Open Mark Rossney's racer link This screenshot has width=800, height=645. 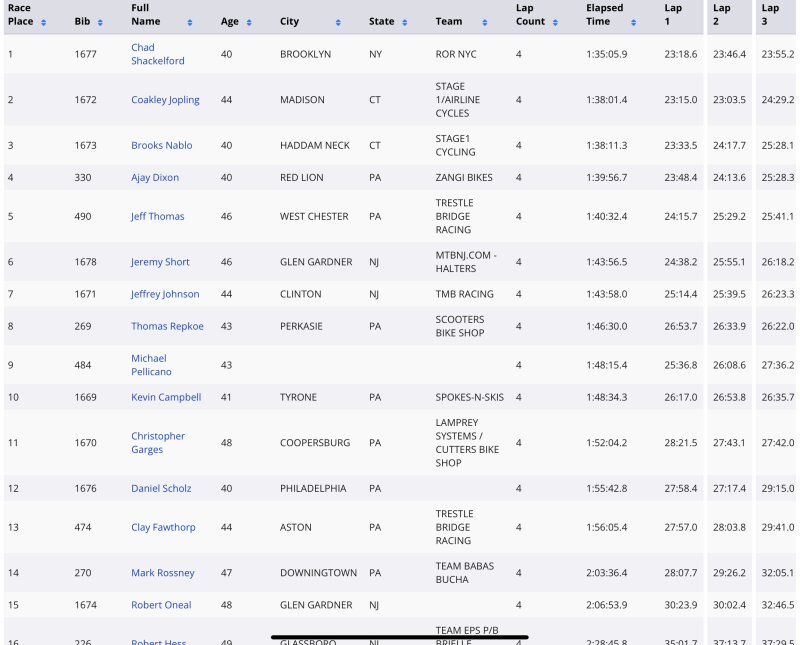tap(162, 573)
